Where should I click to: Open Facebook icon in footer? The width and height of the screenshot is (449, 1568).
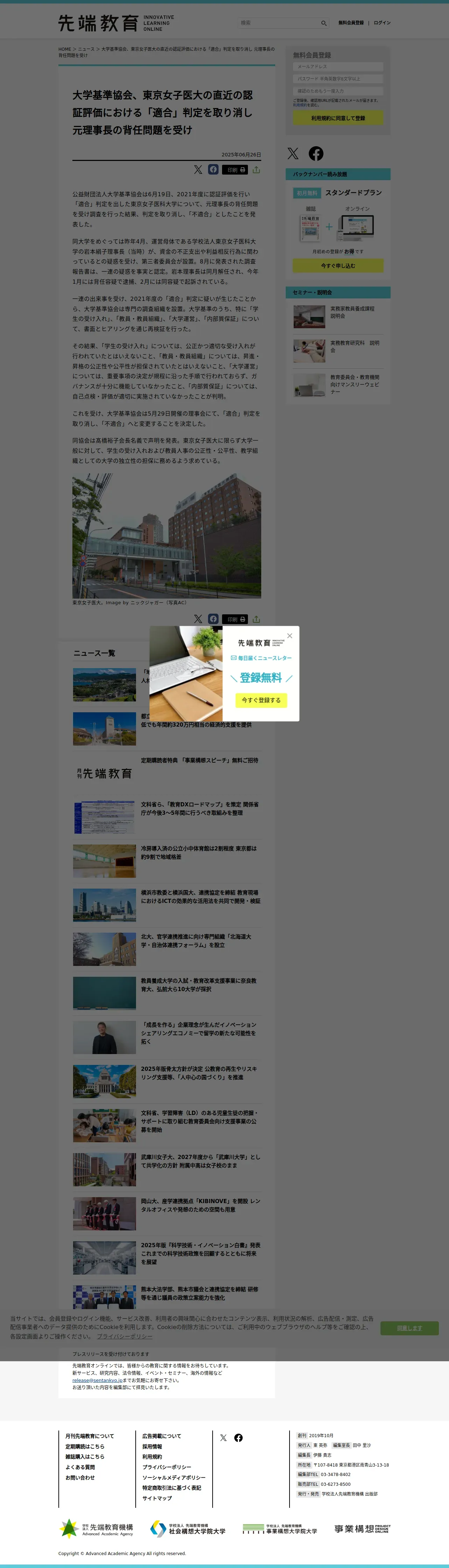click(x=238, y=1438)
